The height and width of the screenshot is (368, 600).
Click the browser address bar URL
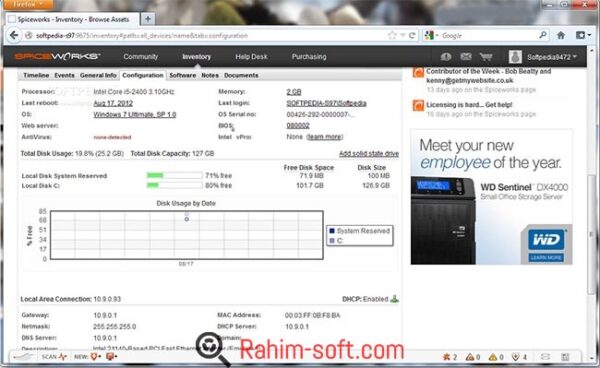142,36
